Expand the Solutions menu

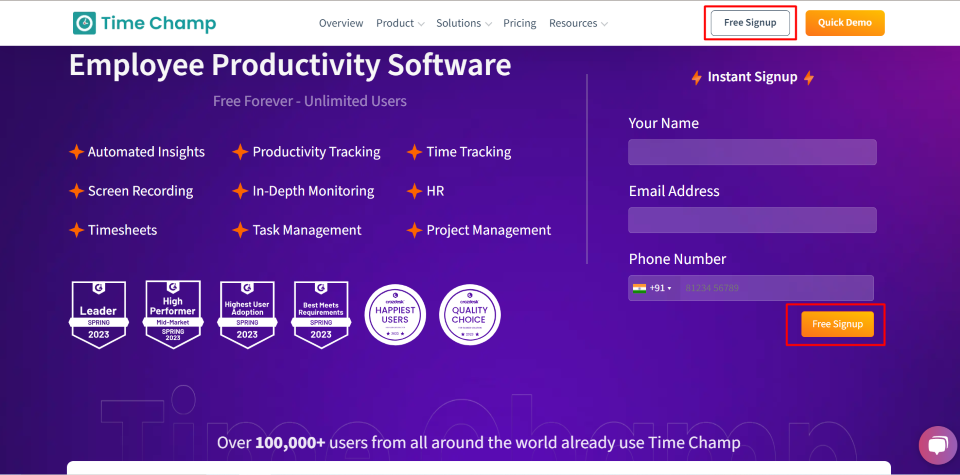click(463, 23)
